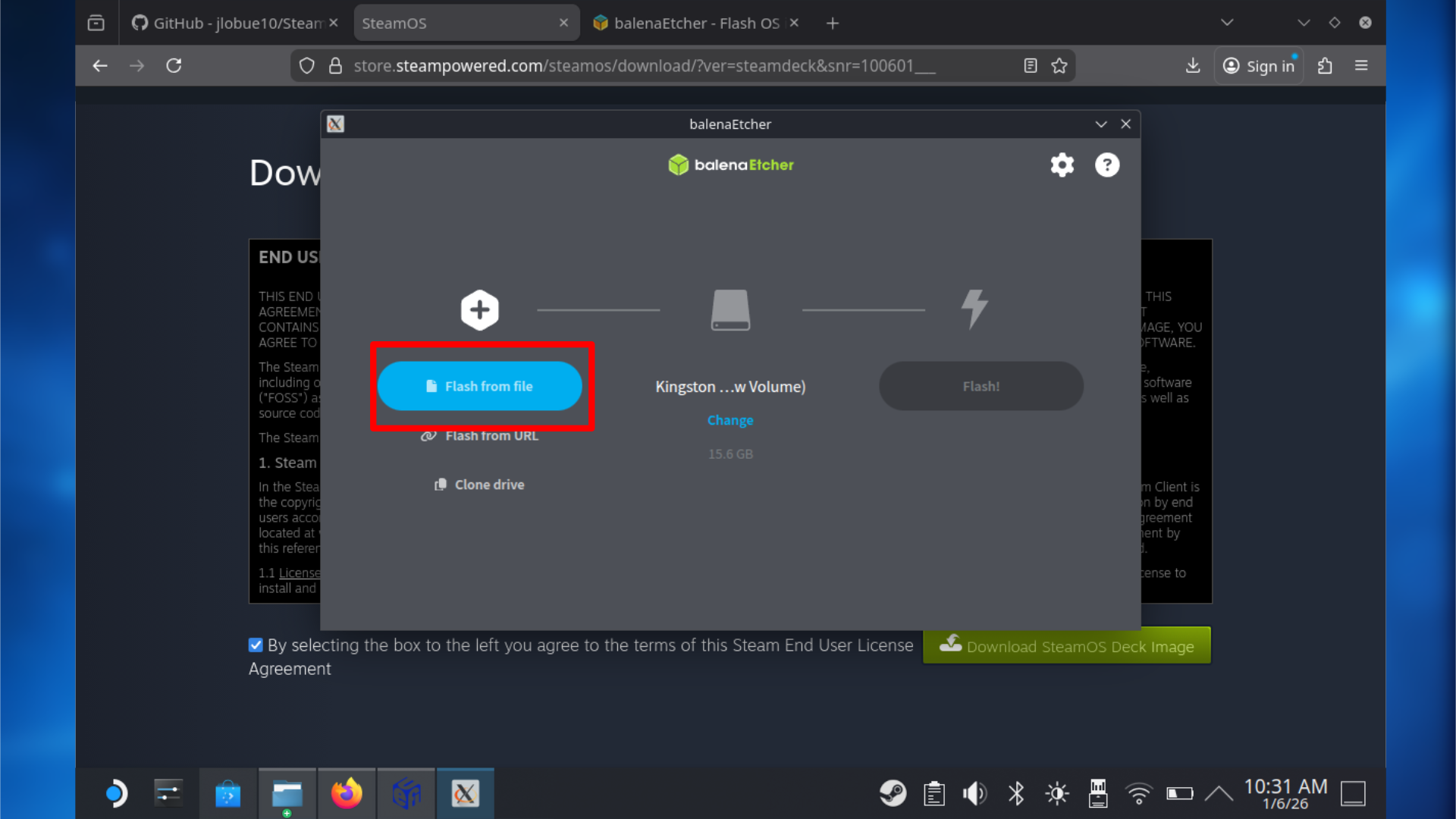Screen dimensions: 1456x819
Task: Expand the hidden tray icons chevron
Action: (1219, 793)
